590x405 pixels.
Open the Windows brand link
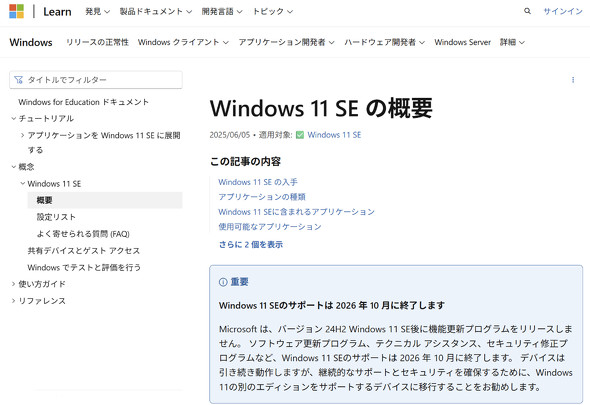[31, 42]
